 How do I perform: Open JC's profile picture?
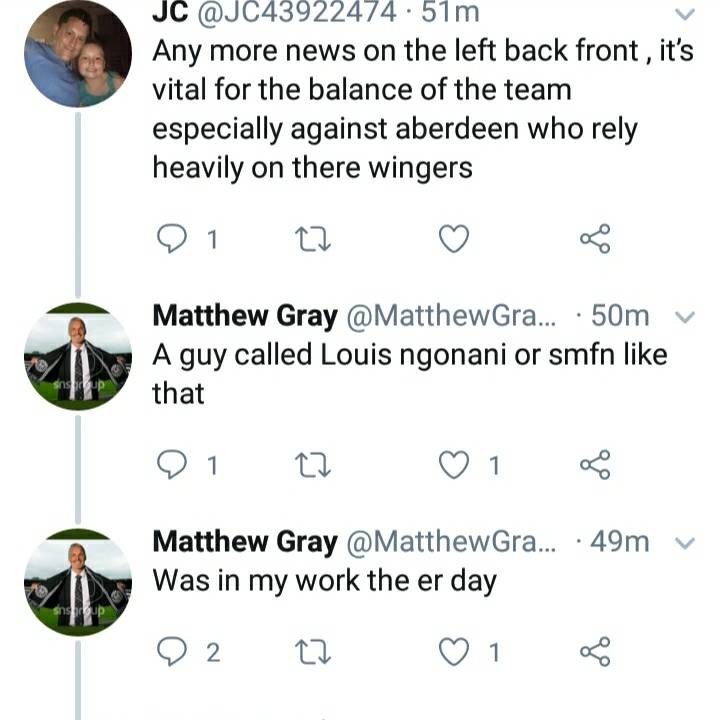78,53
